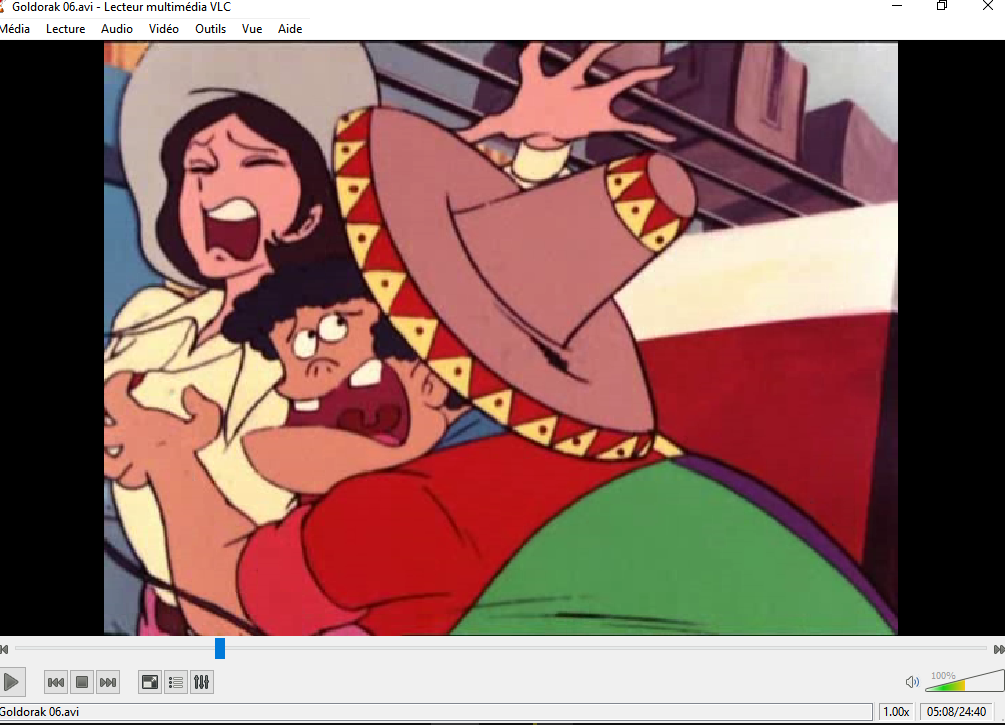Screen dimensions: 1005x725
Task: Adjust the volume slider at 100%
Action: click(965, 681)
